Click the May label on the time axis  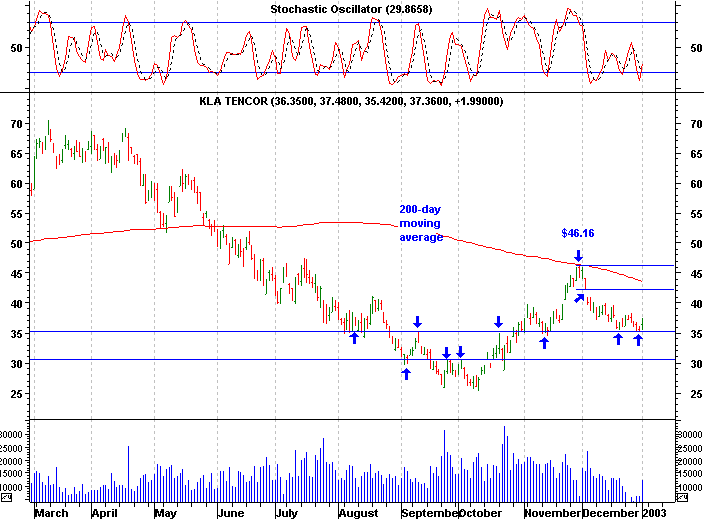point(165,513)
